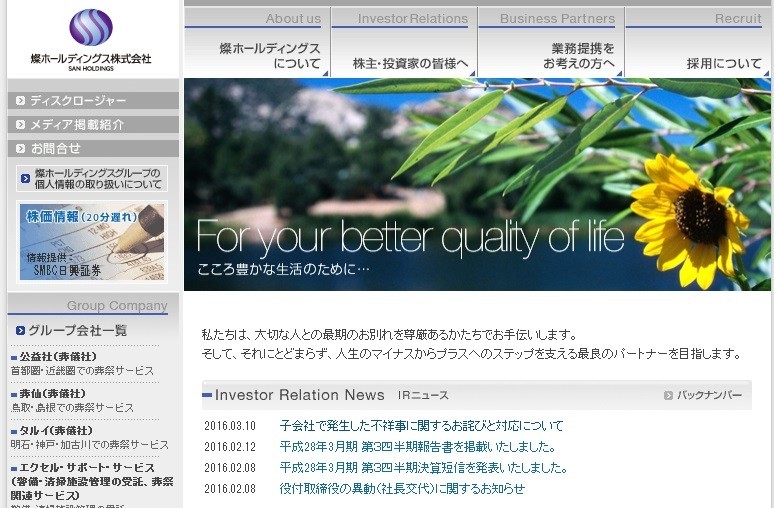Screen dimensions: 774x508
Task: Select description 明石・神戸・加古川での葬祭サービス
Action: pyautogui.click(x=90, y=445)
